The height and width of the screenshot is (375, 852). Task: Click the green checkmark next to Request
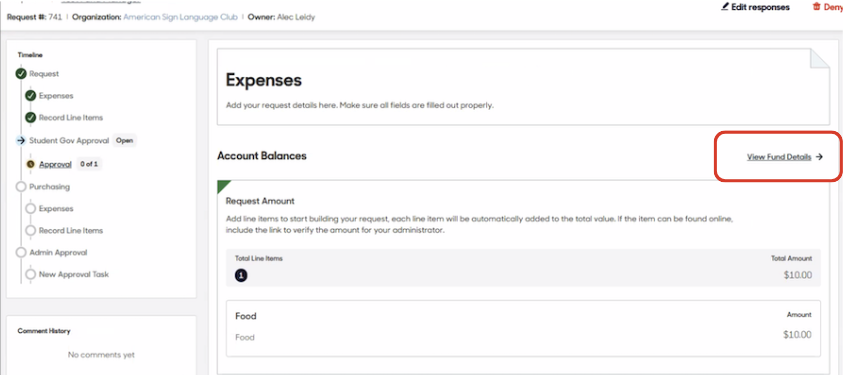pyautogui.click(x=21, y=74)
